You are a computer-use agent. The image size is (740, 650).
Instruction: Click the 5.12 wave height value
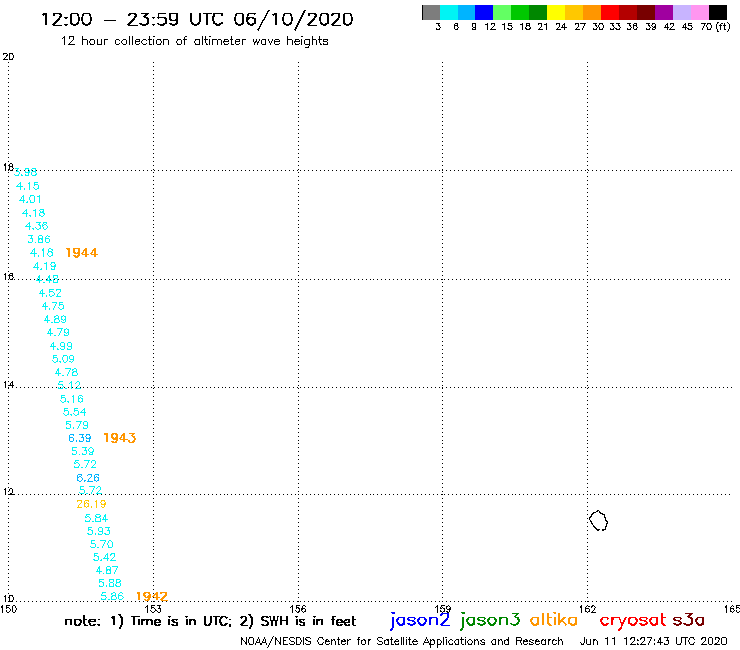[x=69, y=385]
